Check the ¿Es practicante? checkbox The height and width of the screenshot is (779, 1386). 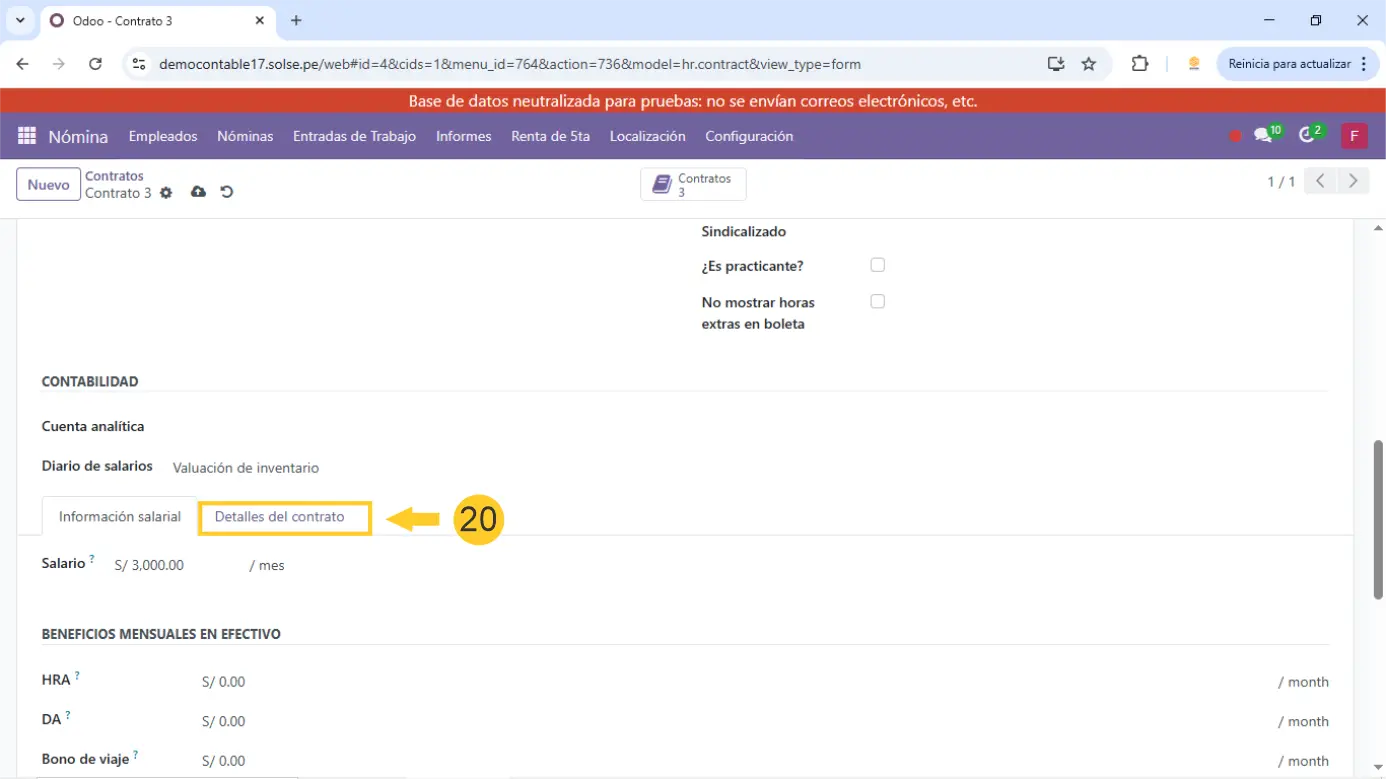877,265
